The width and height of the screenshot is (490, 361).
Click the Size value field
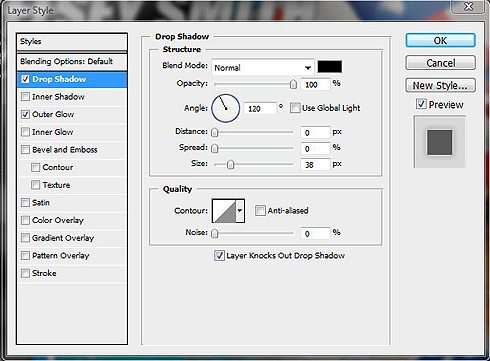(x=315, y=165)
